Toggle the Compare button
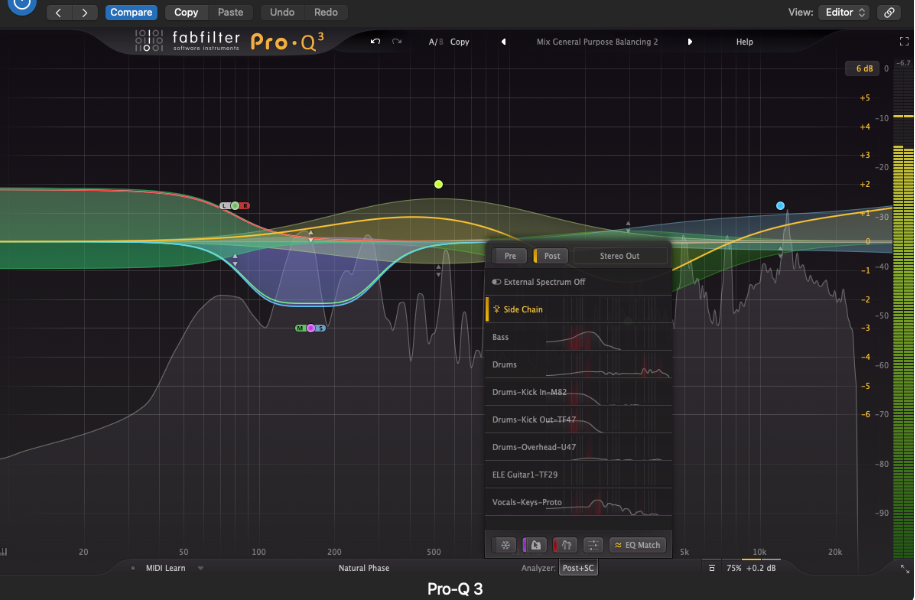915x600 pixels. click(x=131, y=12)
